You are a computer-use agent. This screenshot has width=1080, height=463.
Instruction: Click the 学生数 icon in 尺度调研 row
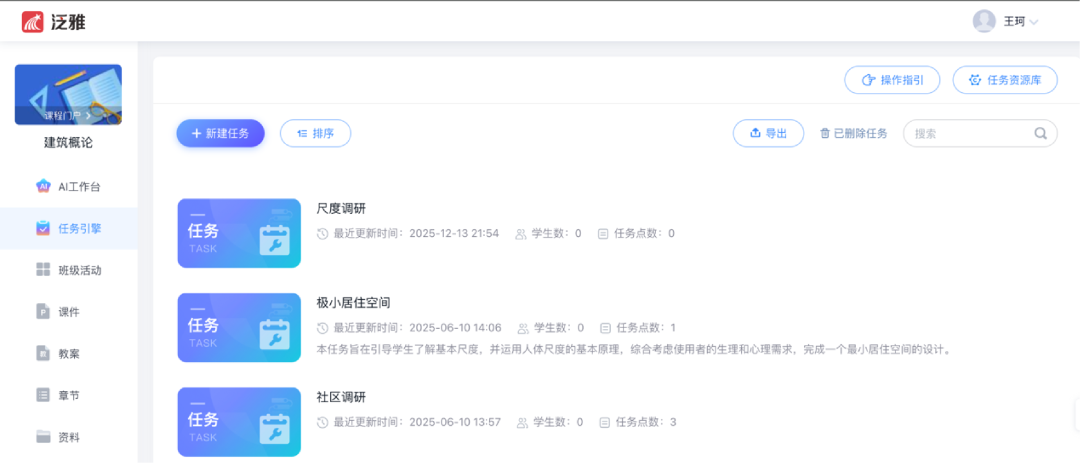(521, 234)
